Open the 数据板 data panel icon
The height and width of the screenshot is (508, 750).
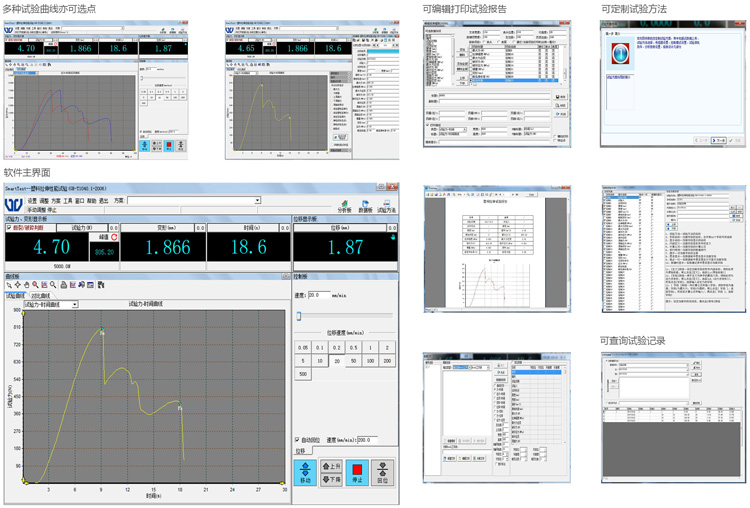tap(364, 203)
